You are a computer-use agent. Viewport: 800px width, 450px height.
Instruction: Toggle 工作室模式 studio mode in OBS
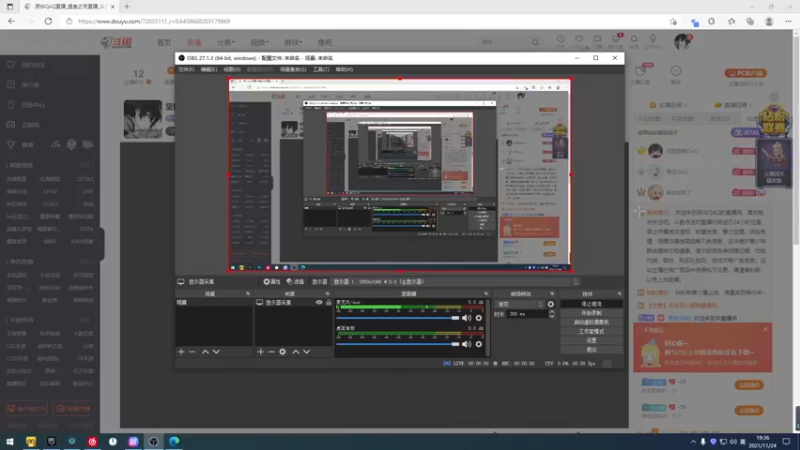591,331
